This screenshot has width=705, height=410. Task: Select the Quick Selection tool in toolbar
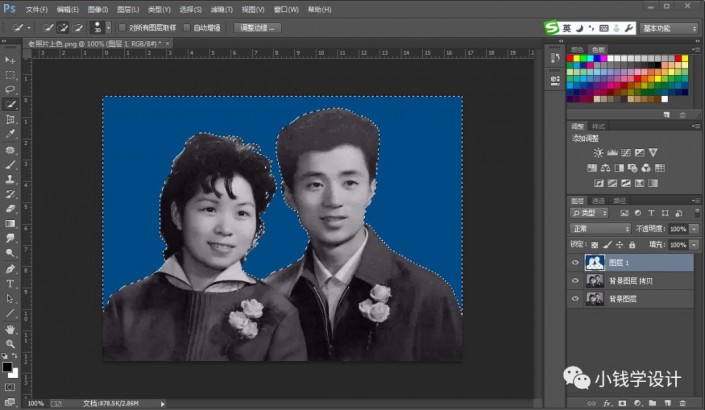point(10,103)
